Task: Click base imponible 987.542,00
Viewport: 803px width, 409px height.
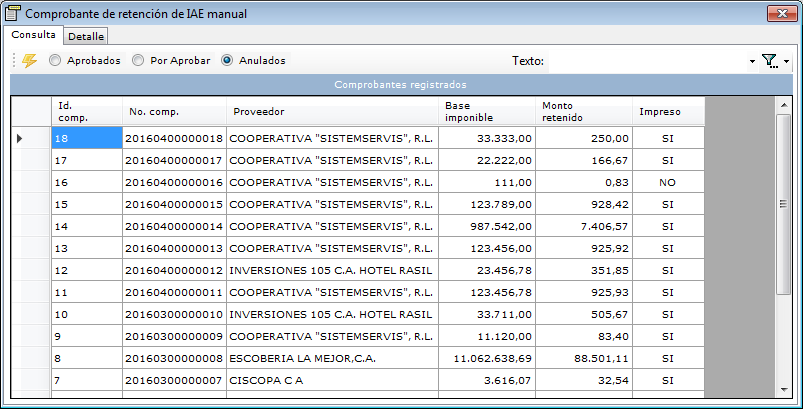Action: click(487, 226)
